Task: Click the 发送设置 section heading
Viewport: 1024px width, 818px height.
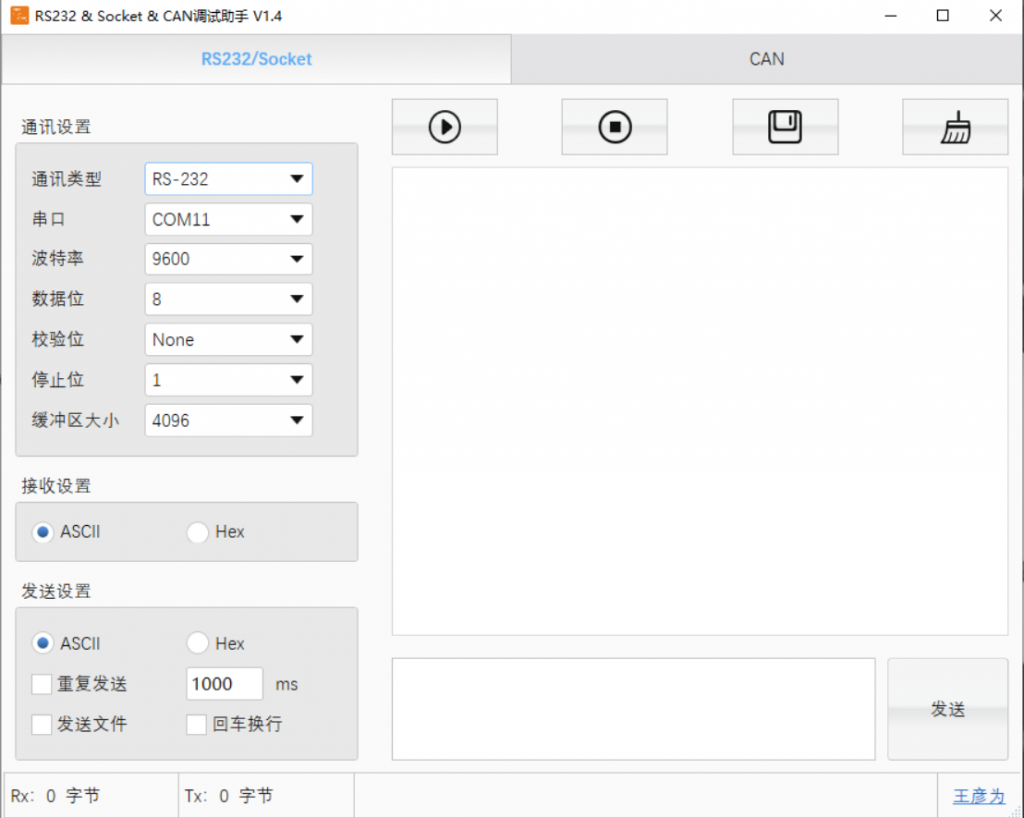Action: click(x=56, y=591)
